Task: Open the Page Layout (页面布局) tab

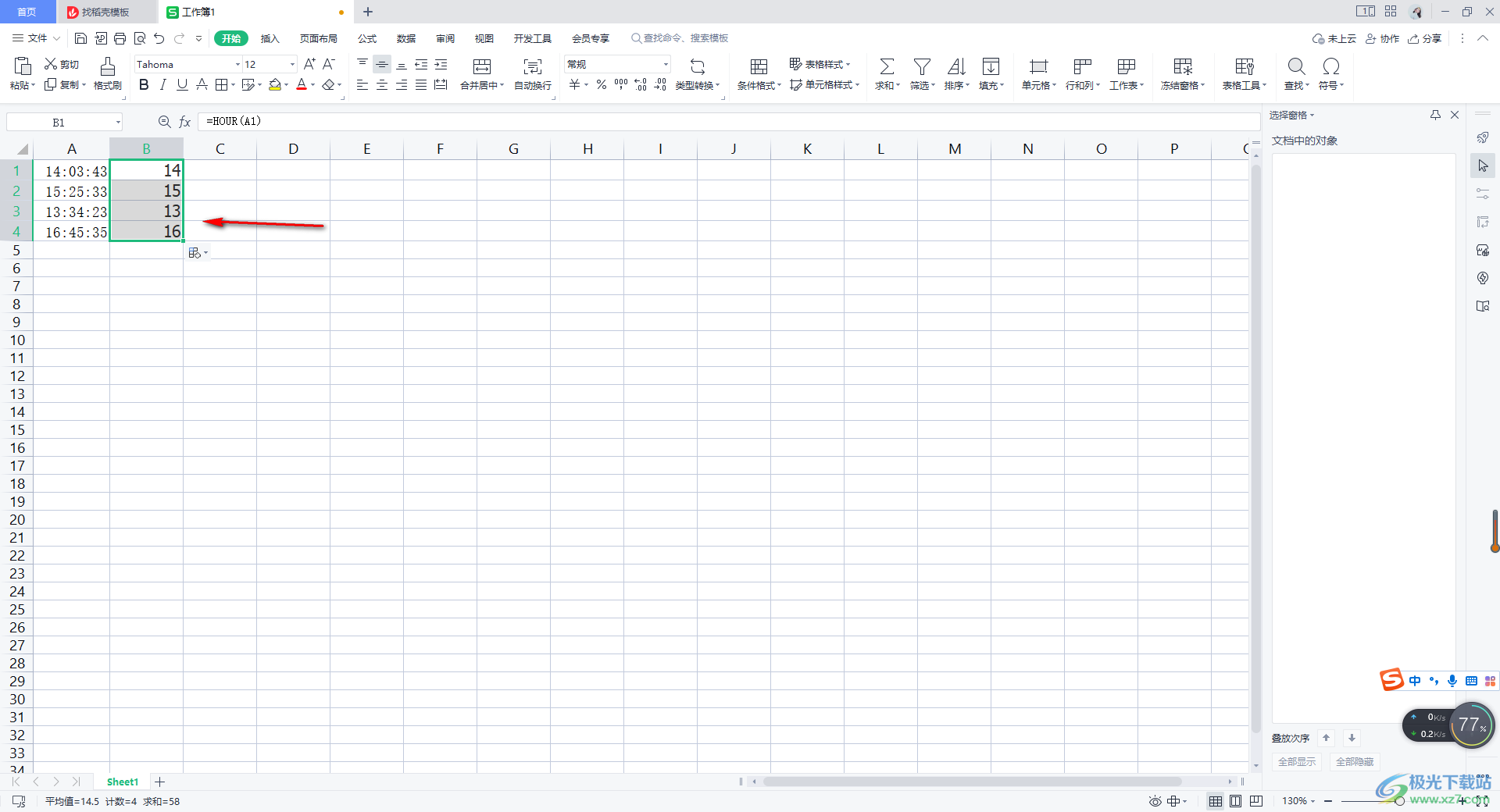Action: tap(319, 38)
